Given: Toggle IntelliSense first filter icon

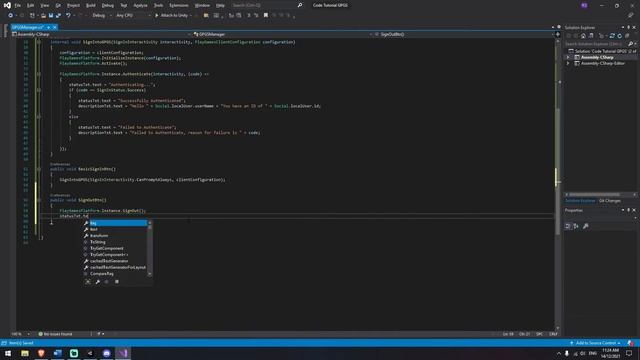Looking at the screenshot, I should (x=88, y=282).
